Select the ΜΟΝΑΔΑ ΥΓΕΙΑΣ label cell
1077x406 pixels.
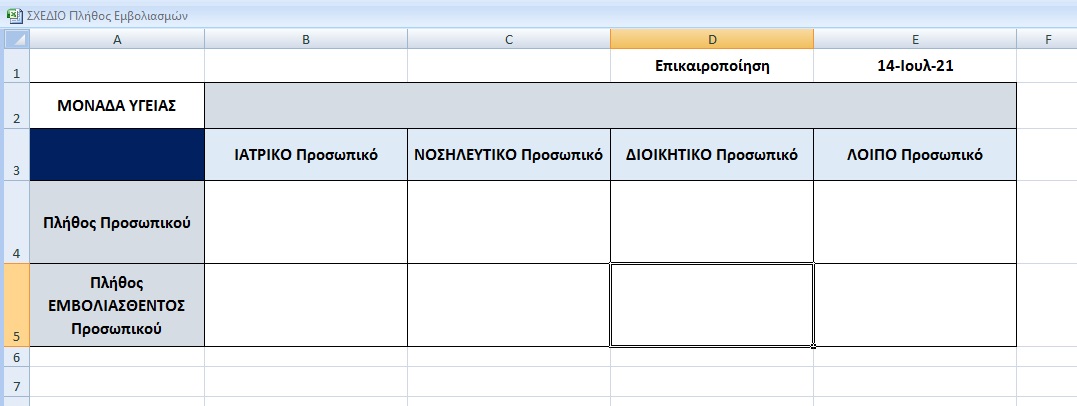tap(117, 106)
